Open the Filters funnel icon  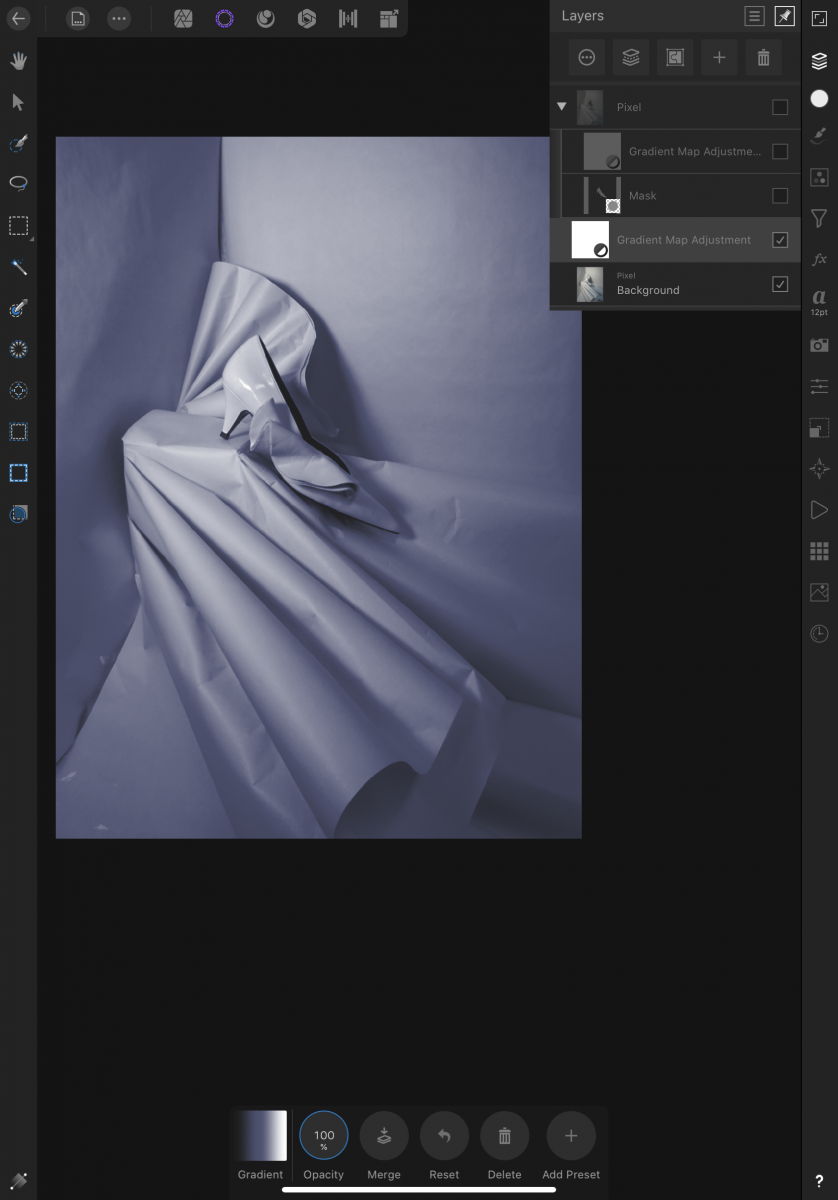[819, 217]
